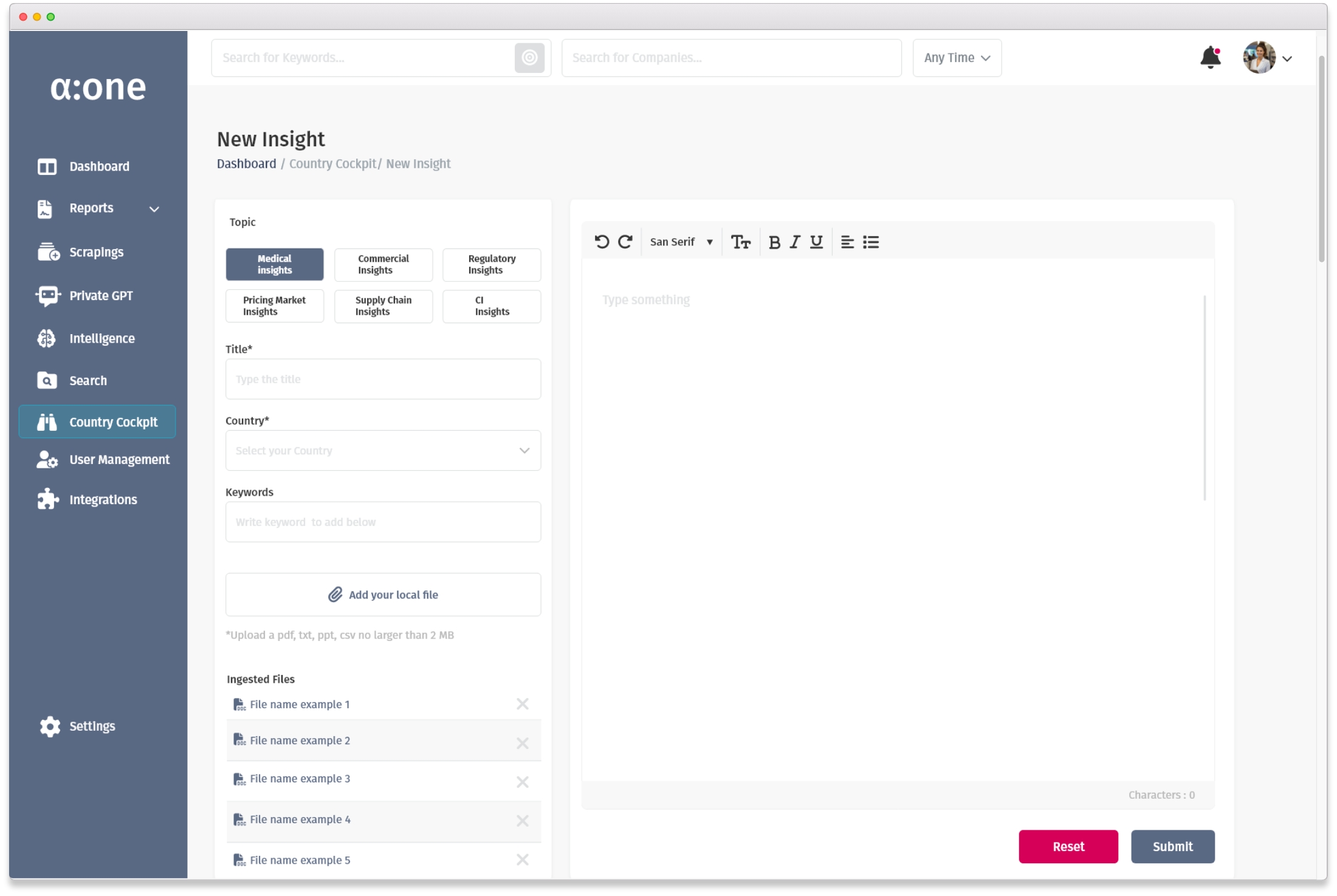Image resolution: width=1337 pixels, height=896 pixels.
Task: Click the red Reset button
Action: coord(1067,846)
